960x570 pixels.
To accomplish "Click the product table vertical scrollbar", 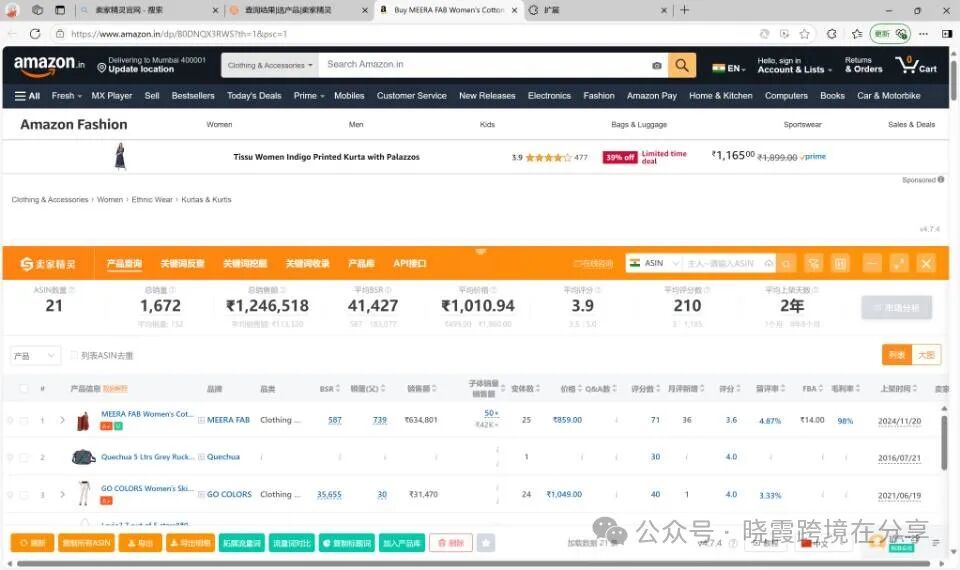I will [945, 441].
